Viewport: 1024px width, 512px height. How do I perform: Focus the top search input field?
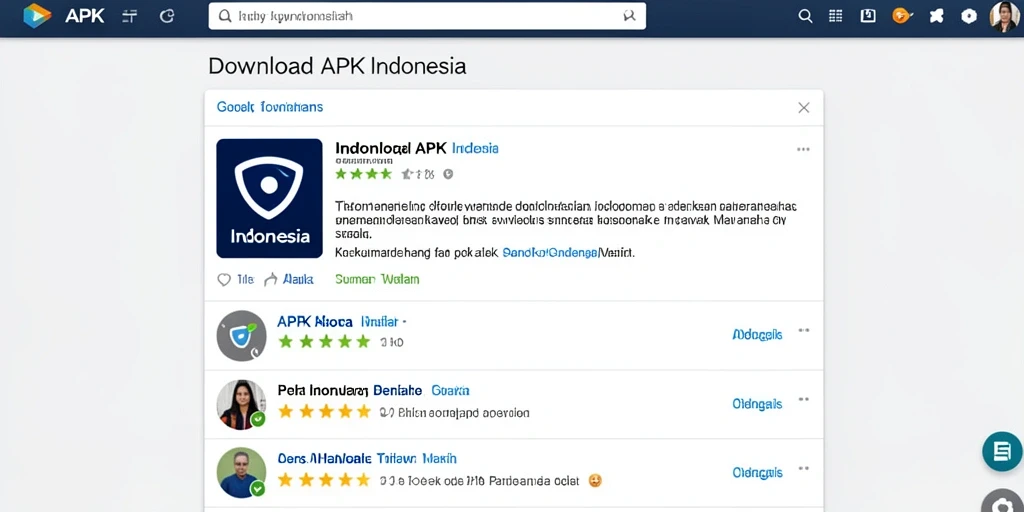tap(427, 16)
